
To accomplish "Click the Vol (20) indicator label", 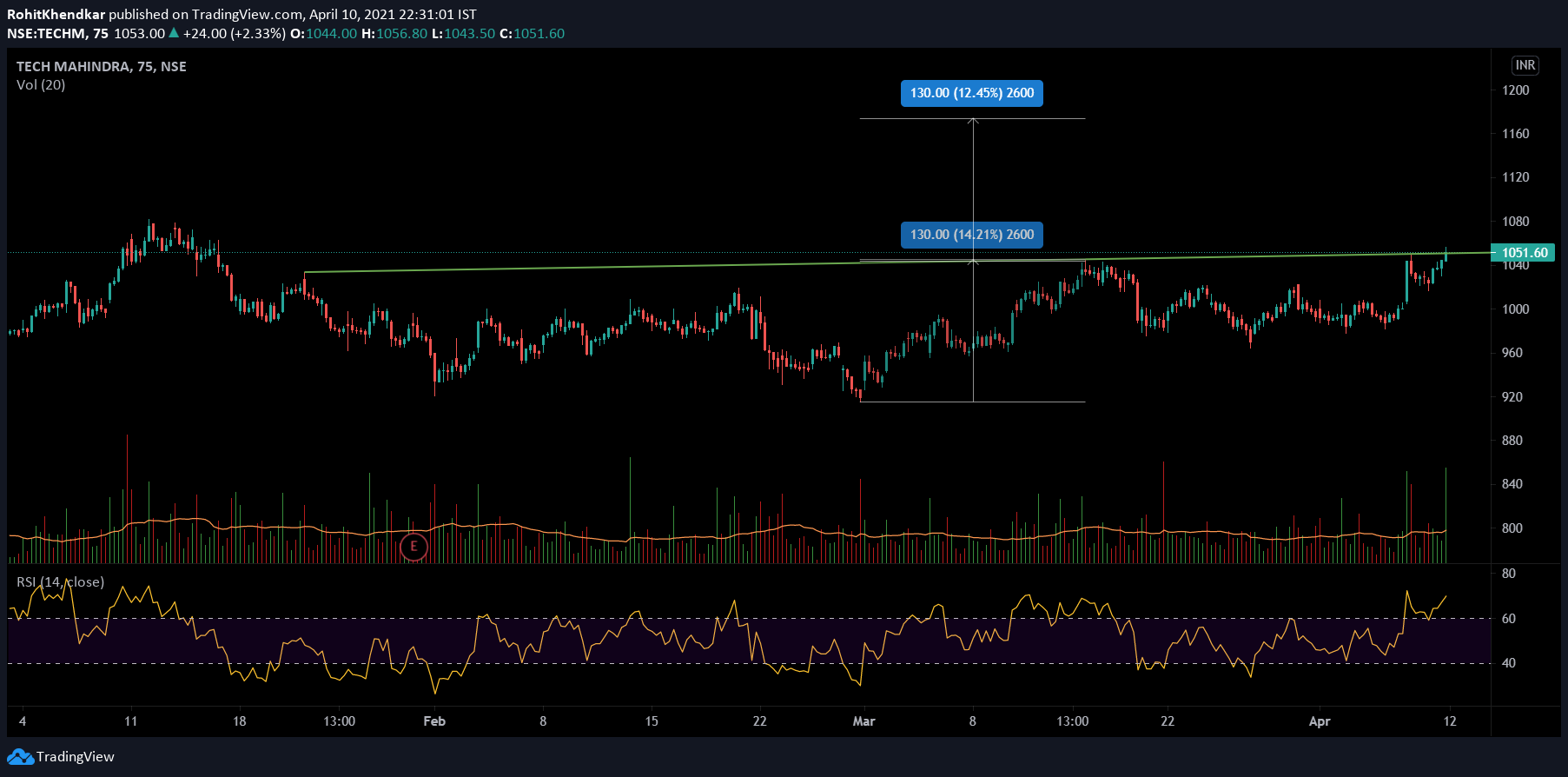I will pos(41,85).
